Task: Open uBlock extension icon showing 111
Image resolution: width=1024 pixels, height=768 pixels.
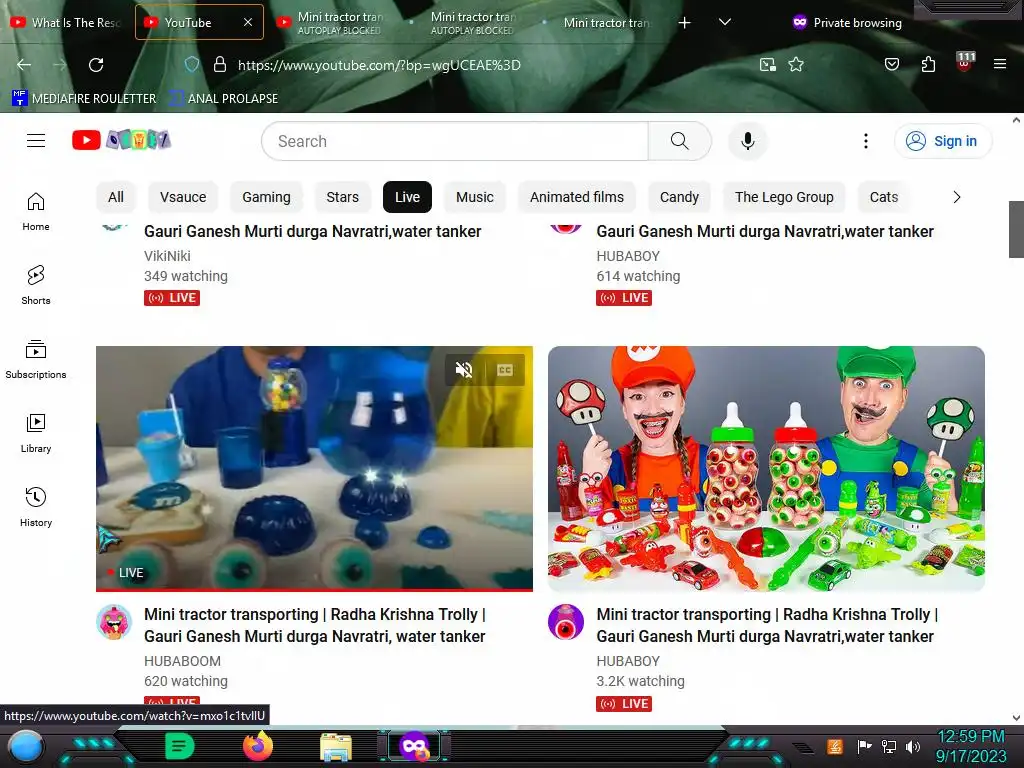Action: [x=965, y=62]
